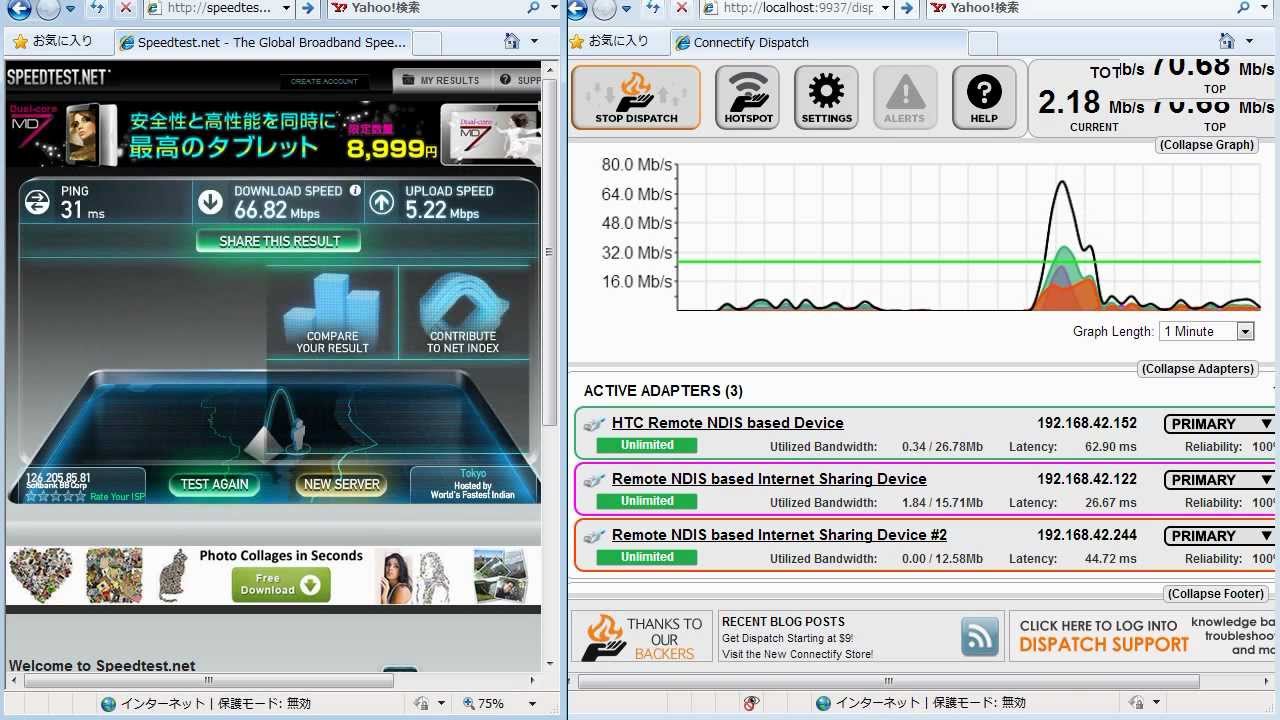The image size is (1280, 720).
Task: Click Unlimited button for 192.168.42.244 adapter
Action: coord(647,557)
